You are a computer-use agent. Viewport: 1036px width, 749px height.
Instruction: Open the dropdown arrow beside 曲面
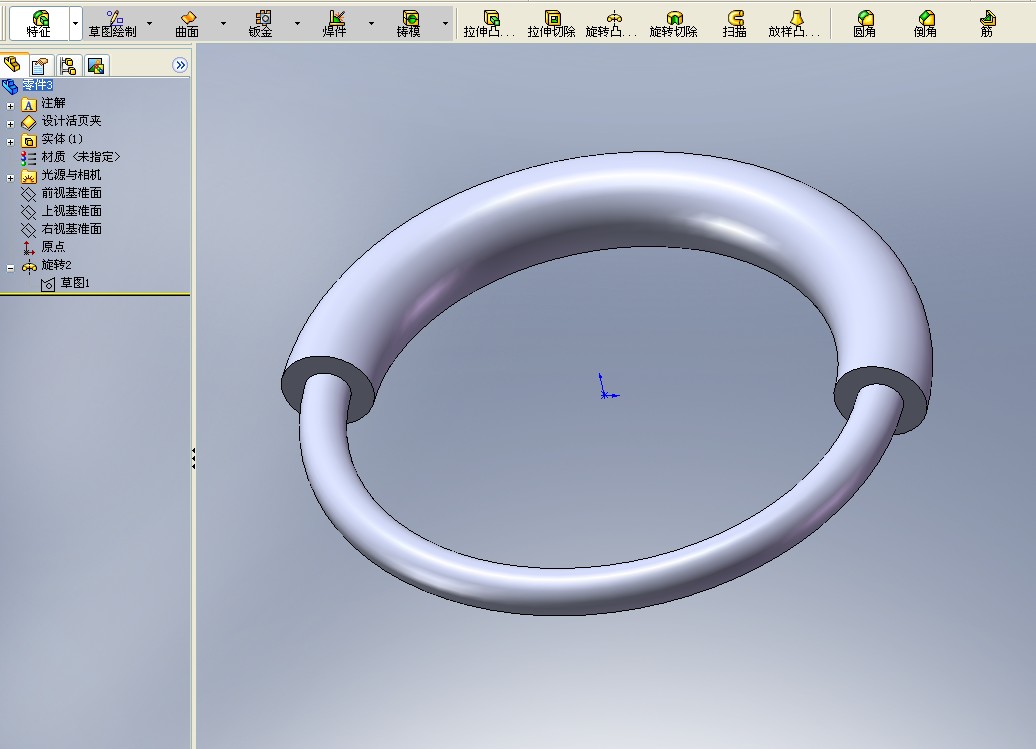click(x=223, y=24)
